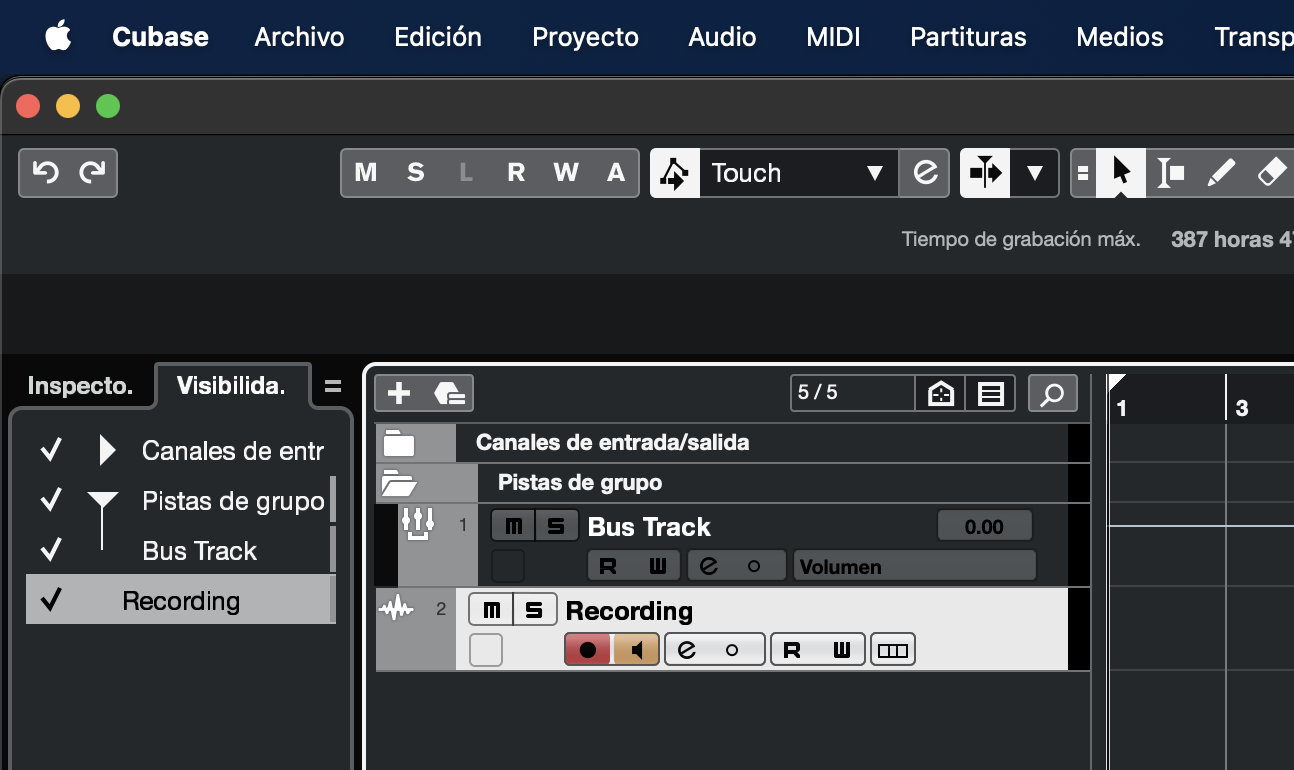Open the track search magnifier

(x=1052, y=393)
